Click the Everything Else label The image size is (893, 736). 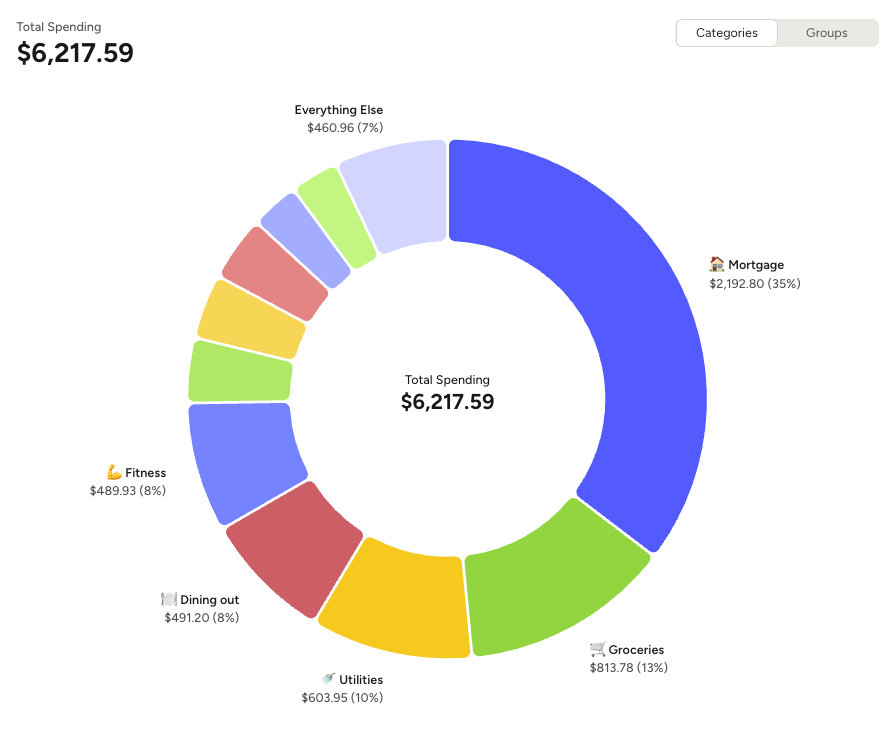pyautogui.click(x=339, y=110)
